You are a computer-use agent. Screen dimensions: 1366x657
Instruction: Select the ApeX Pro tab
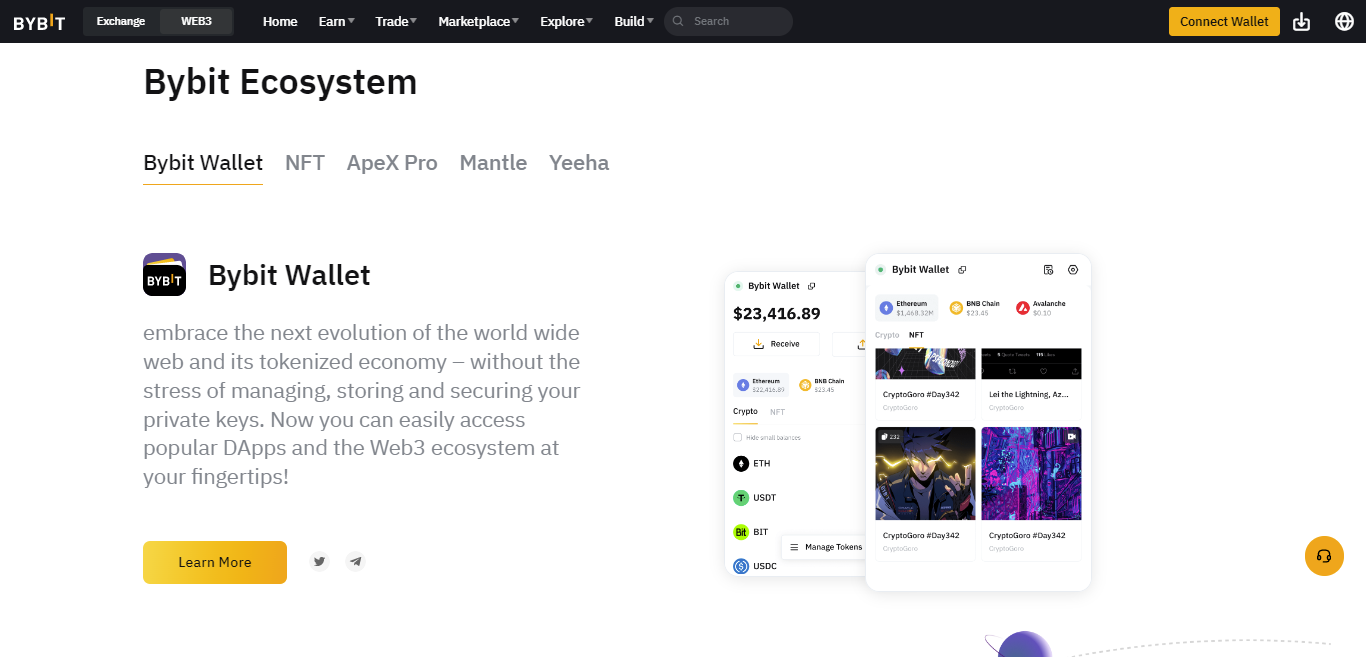point(392,162)
